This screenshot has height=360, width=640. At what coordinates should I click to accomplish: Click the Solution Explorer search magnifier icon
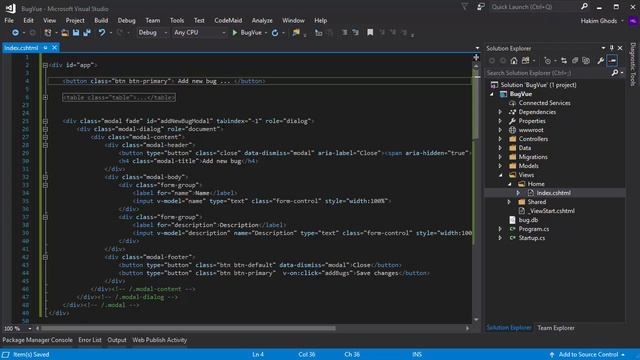(615, 73)
